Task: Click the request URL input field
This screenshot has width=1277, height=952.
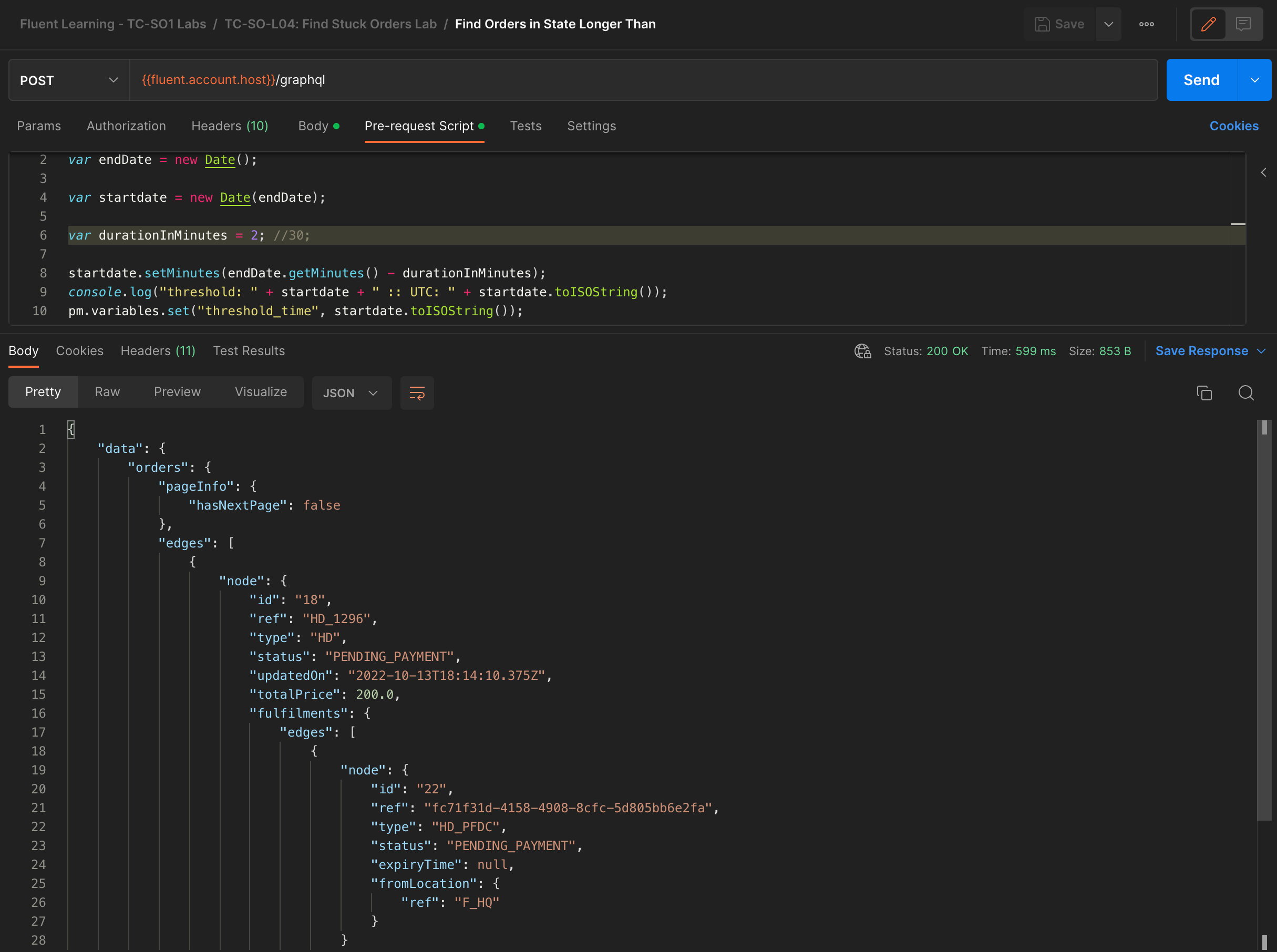Action: 634,80
